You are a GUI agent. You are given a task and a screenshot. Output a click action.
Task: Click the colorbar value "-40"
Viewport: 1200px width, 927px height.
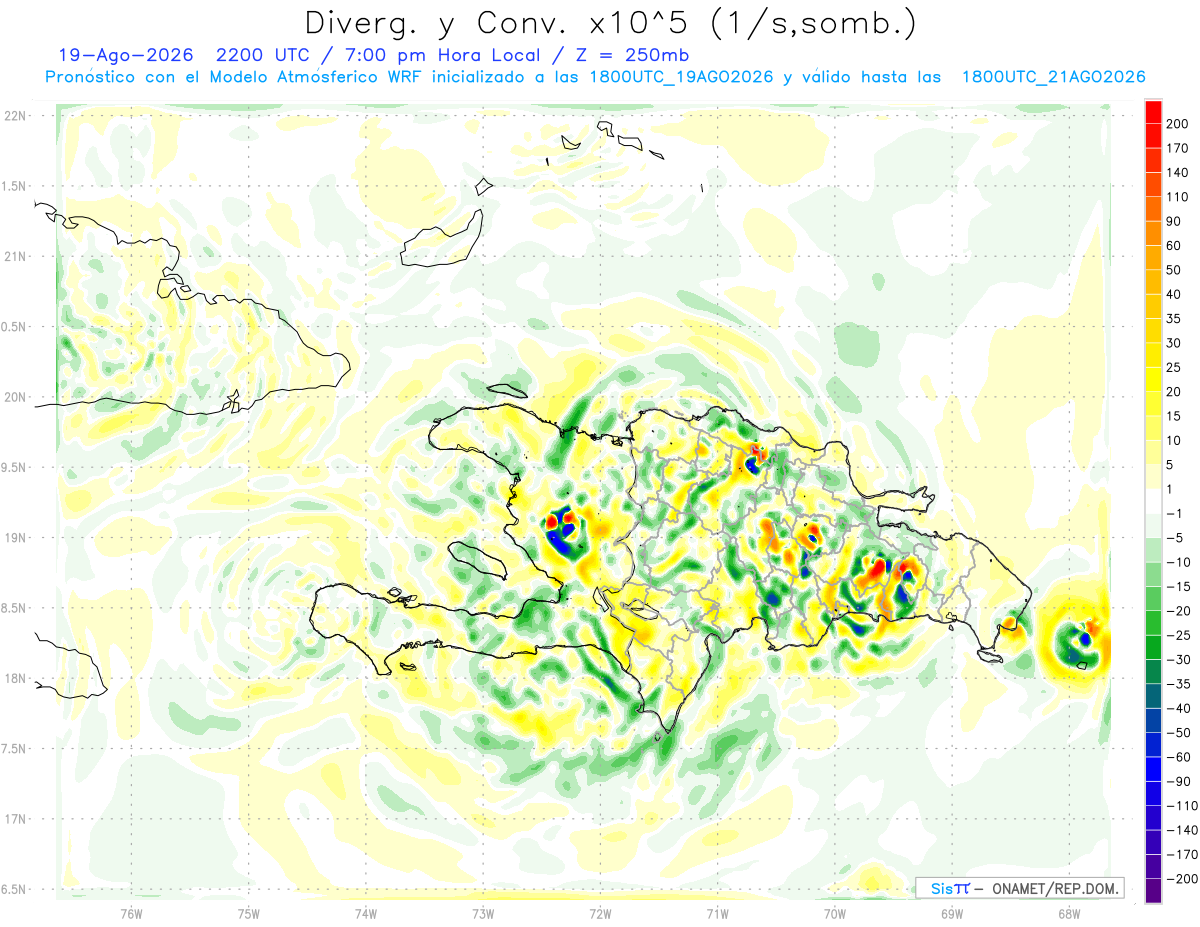[x=1177, y=708]
